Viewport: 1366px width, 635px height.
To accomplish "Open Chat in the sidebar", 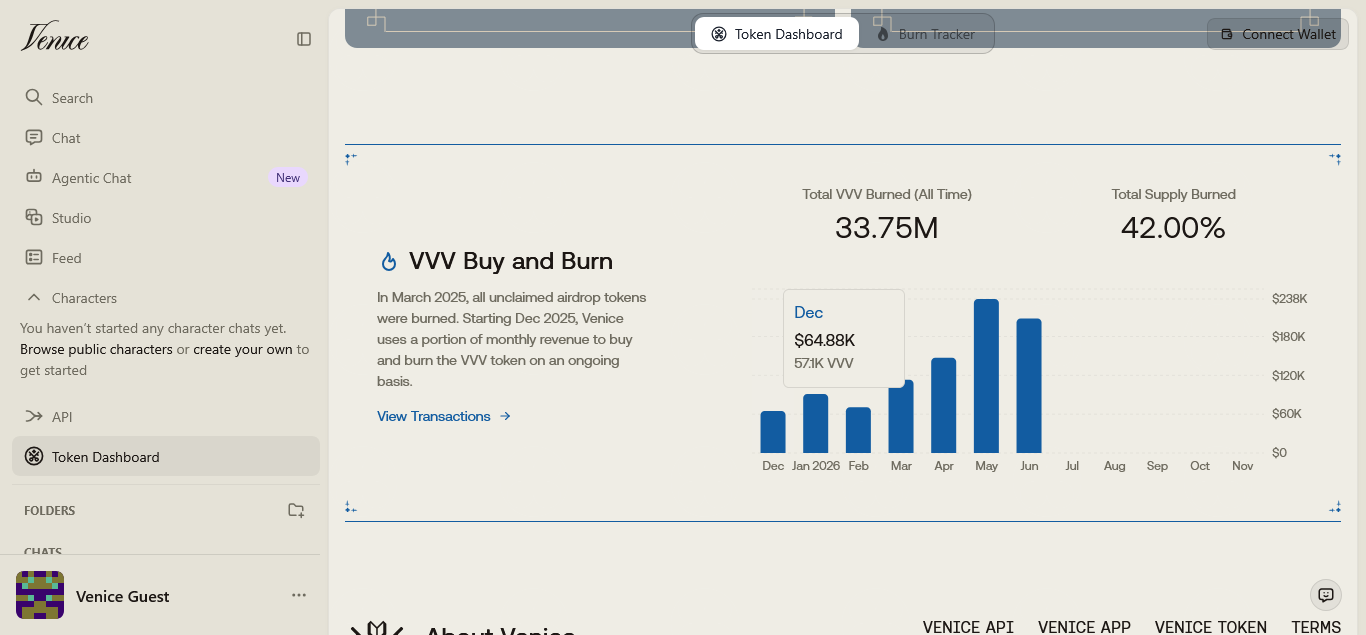I will (x=166, y=138).
